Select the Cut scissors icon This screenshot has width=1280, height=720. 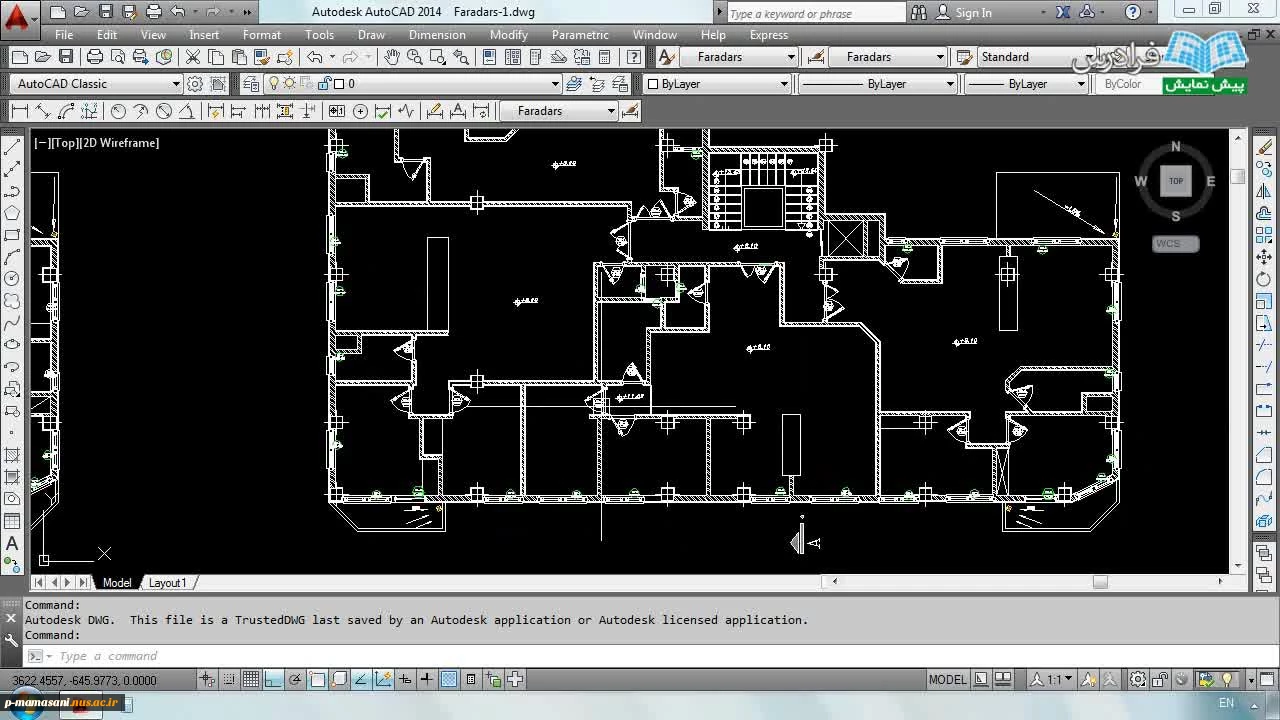[193, 57]
